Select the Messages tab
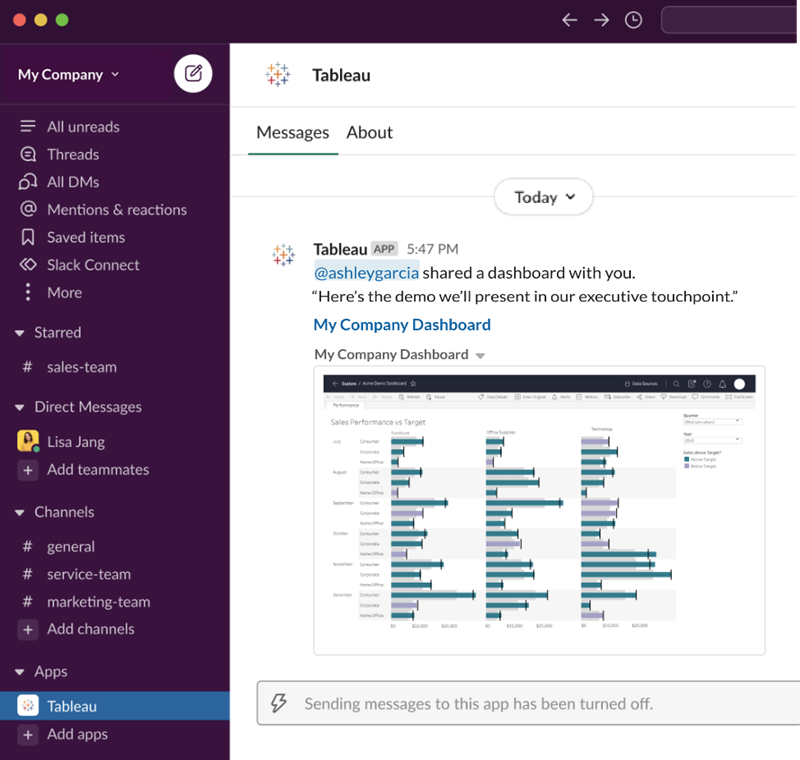This screenshot has width=800, height=760. pyautogui.click(x=292, y=132)
